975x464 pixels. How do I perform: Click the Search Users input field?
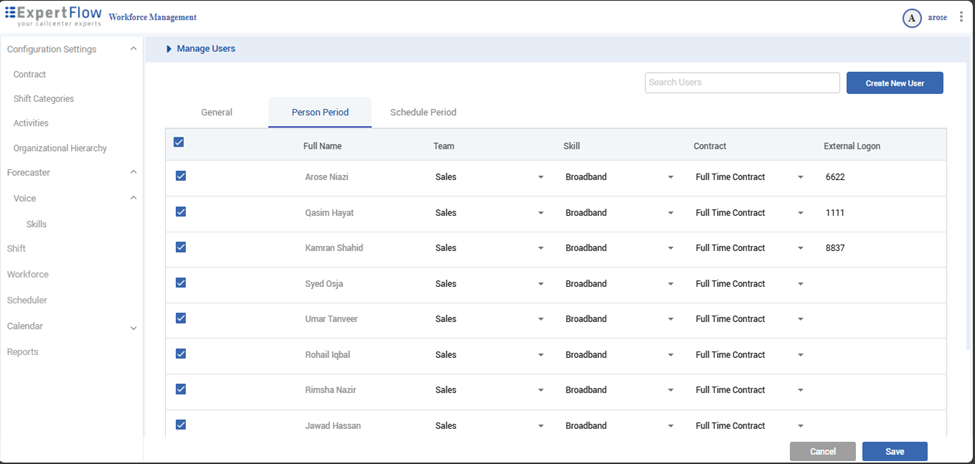click(741, 83)
